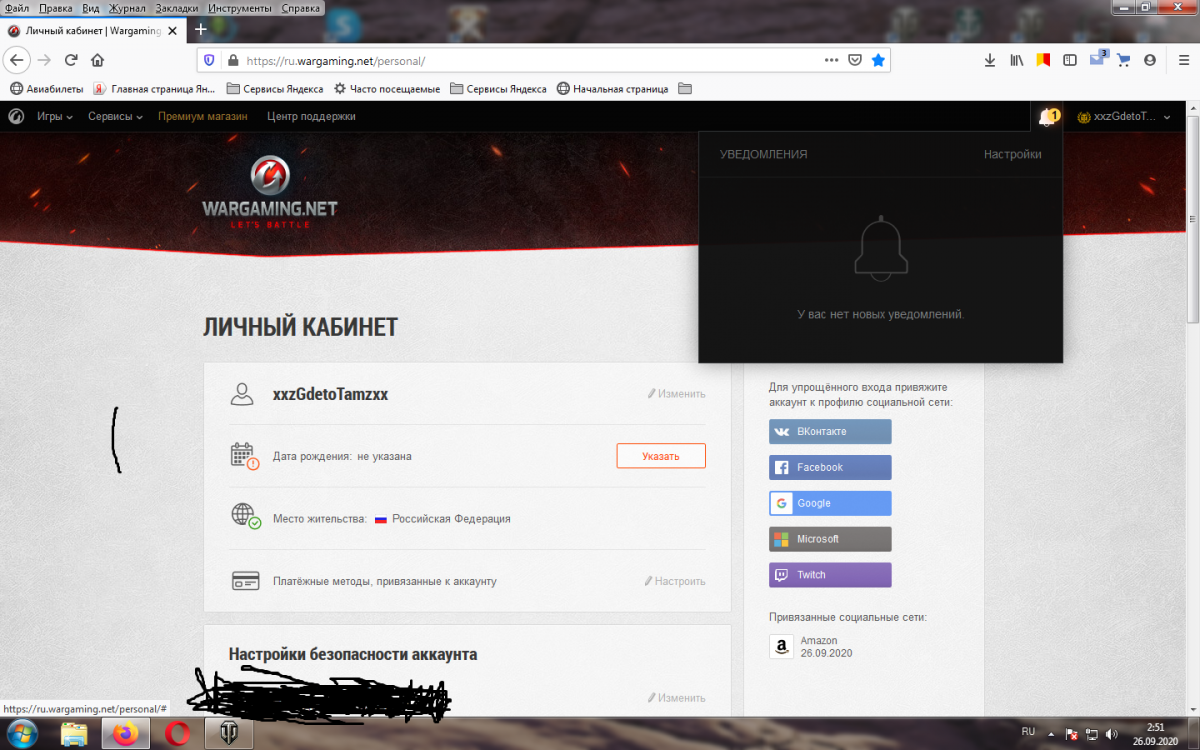Open the Закладки menu
This screenshot has width=1200, height=750.
point(178,7)
